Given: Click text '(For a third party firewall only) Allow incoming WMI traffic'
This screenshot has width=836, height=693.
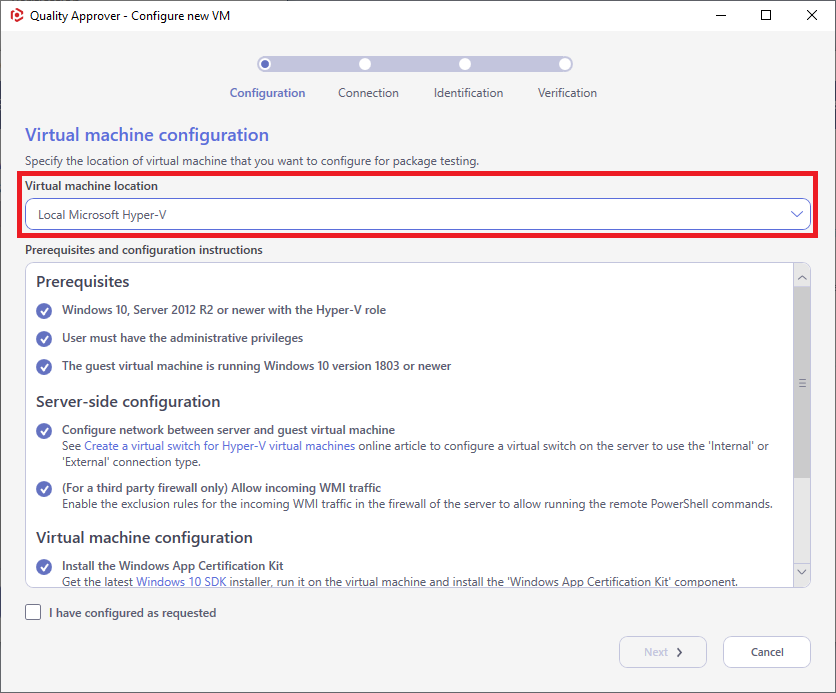Looking at the screenshot, I should click(x=221, y=488).
